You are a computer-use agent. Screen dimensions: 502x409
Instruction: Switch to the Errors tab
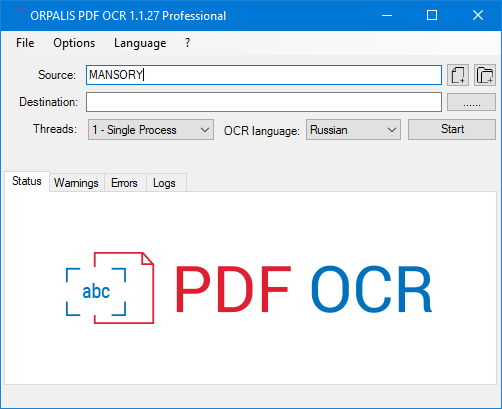coord(124,183)
